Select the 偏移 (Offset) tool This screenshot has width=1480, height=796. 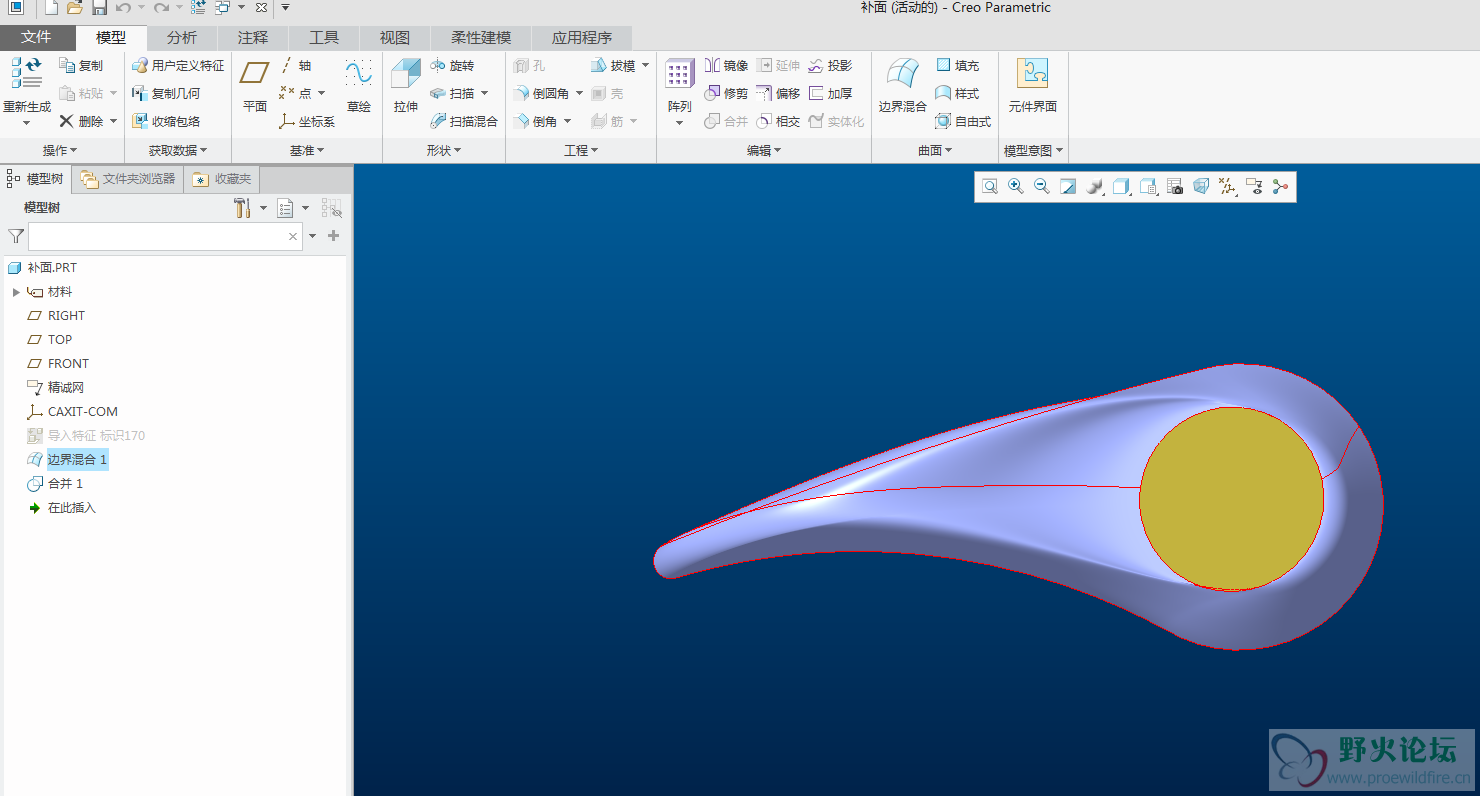tap(778, 93)
